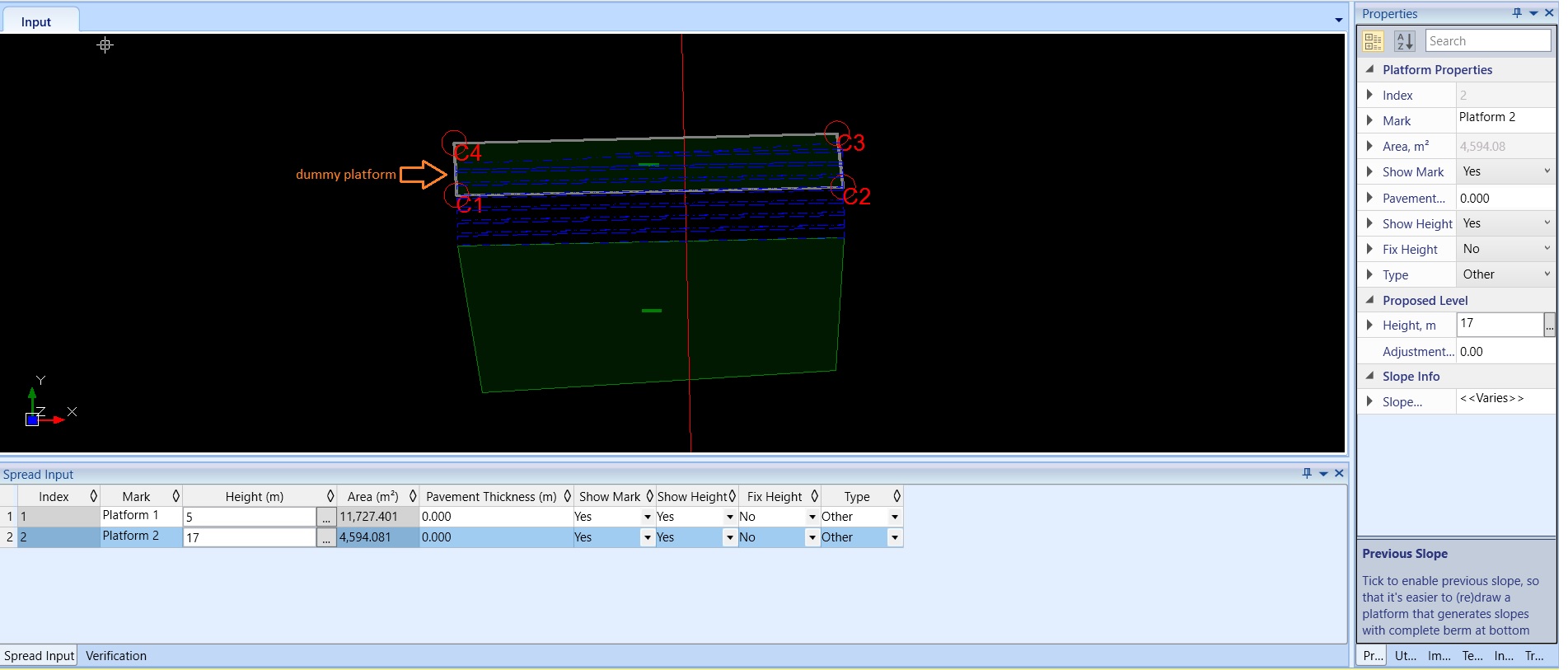
Task: Expand the Slope property row
Action: [x=1369, y=401]
